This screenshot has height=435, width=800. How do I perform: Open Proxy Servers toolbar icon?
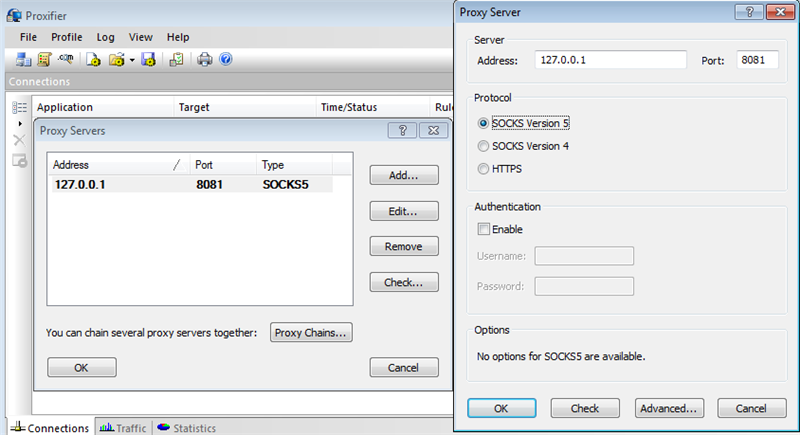pyautogui.click(x=23, y=60)
